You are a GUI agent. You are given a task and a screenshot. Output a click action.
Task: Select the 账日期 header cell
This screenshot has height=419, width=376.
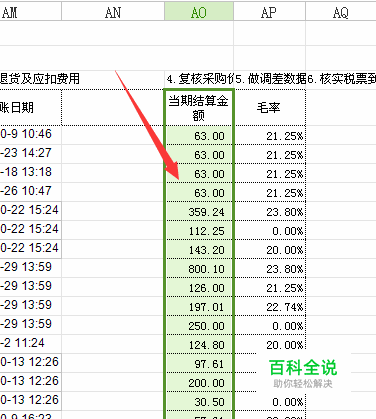point(31,108)
